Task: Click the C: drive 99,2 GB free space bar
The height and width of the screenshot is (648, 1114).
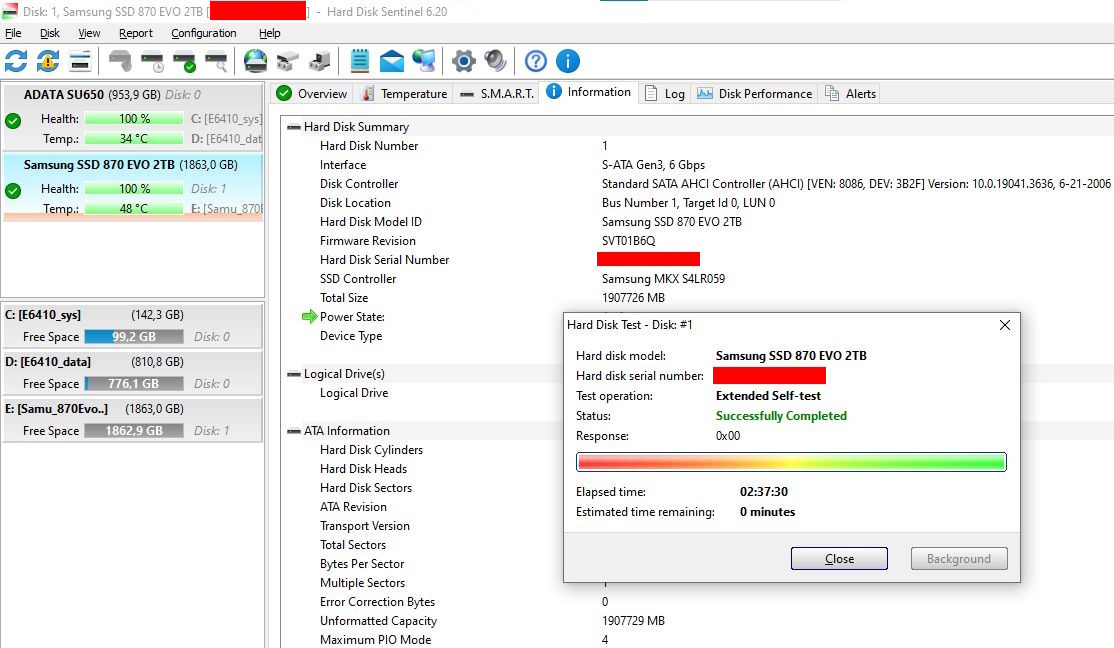Action: coord(134,337)
